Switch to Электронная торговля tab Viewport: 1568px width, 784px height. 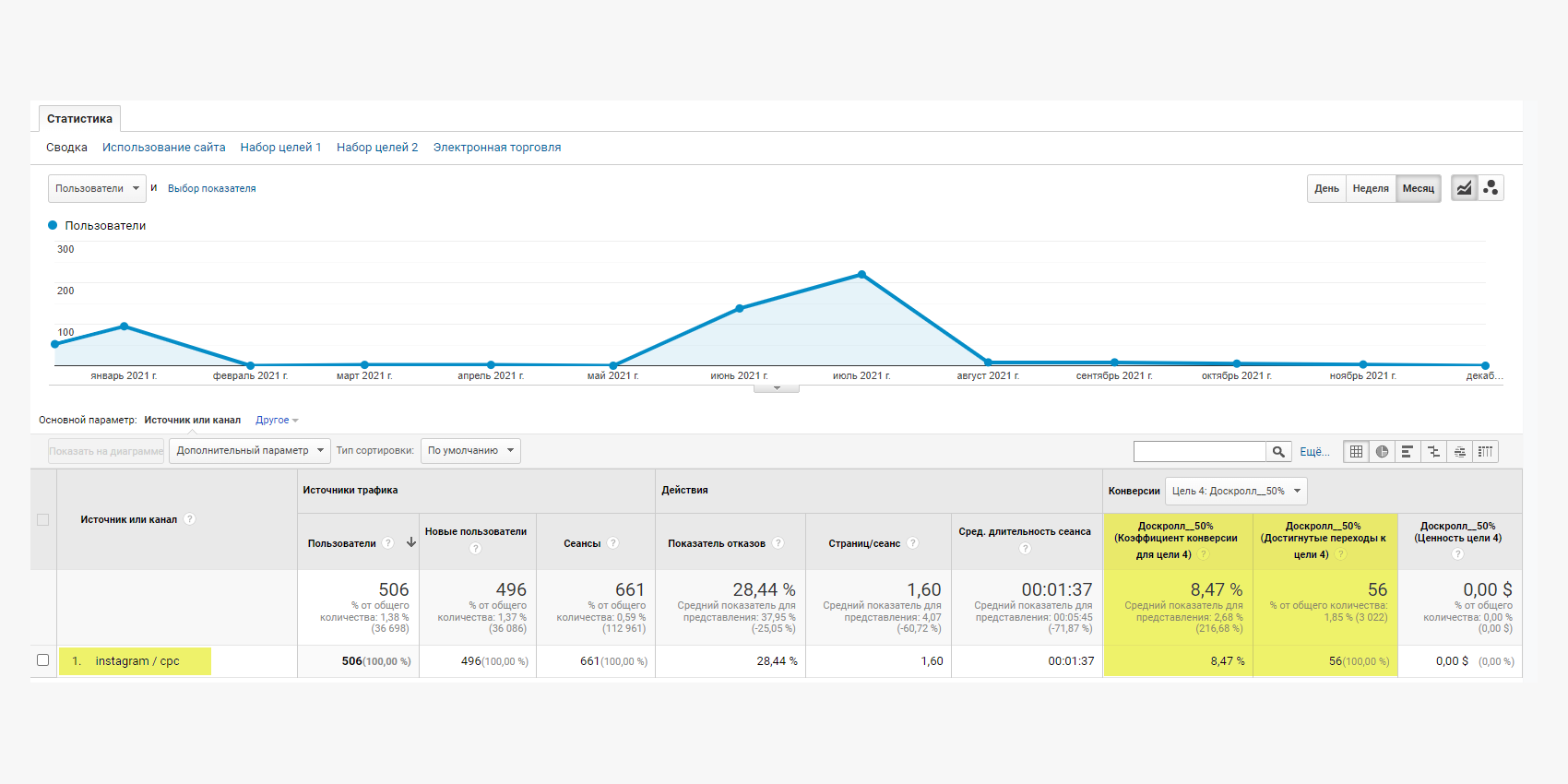(496, 148)
